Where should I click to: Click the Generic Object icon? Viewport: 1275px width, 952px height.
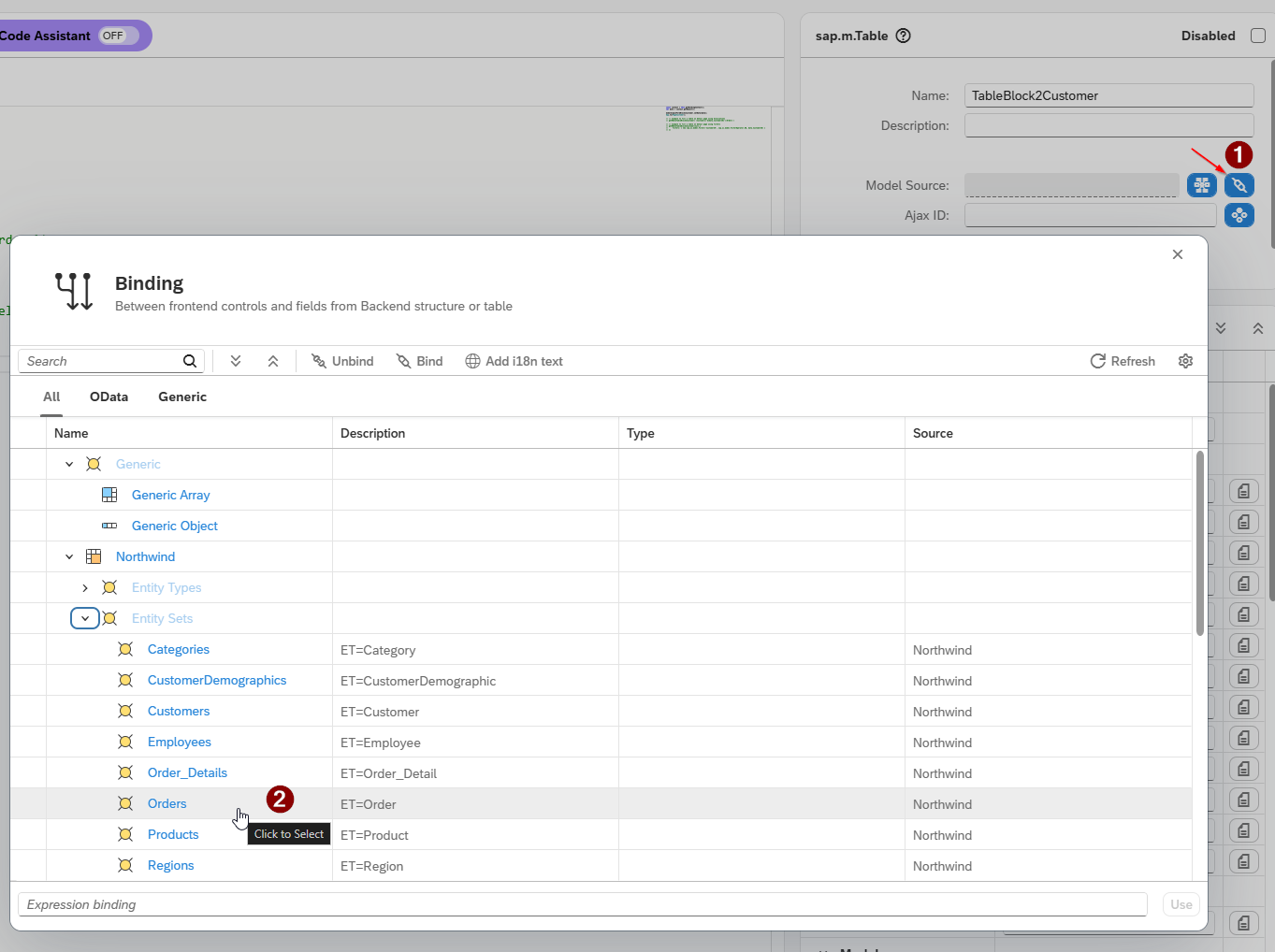[x=109, y=526]
